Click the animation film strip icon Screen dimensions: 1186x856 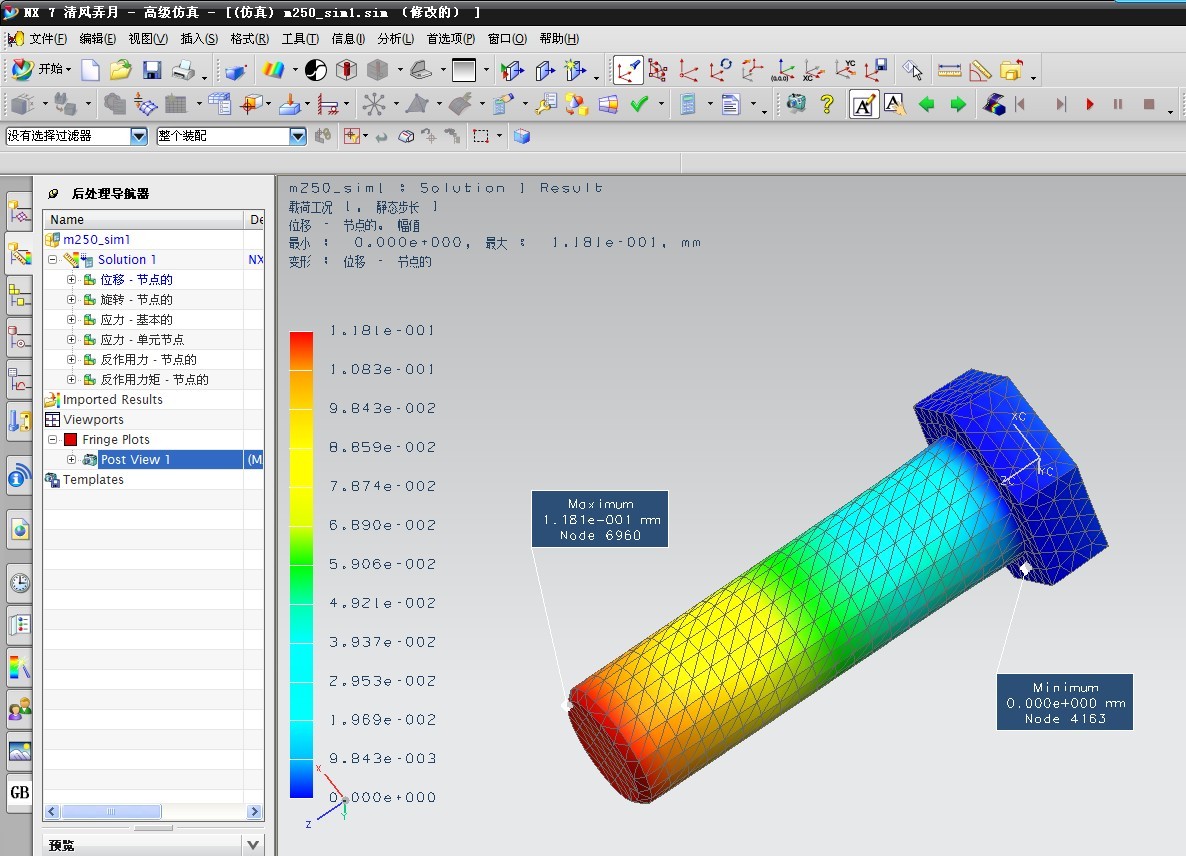[993, 104]
